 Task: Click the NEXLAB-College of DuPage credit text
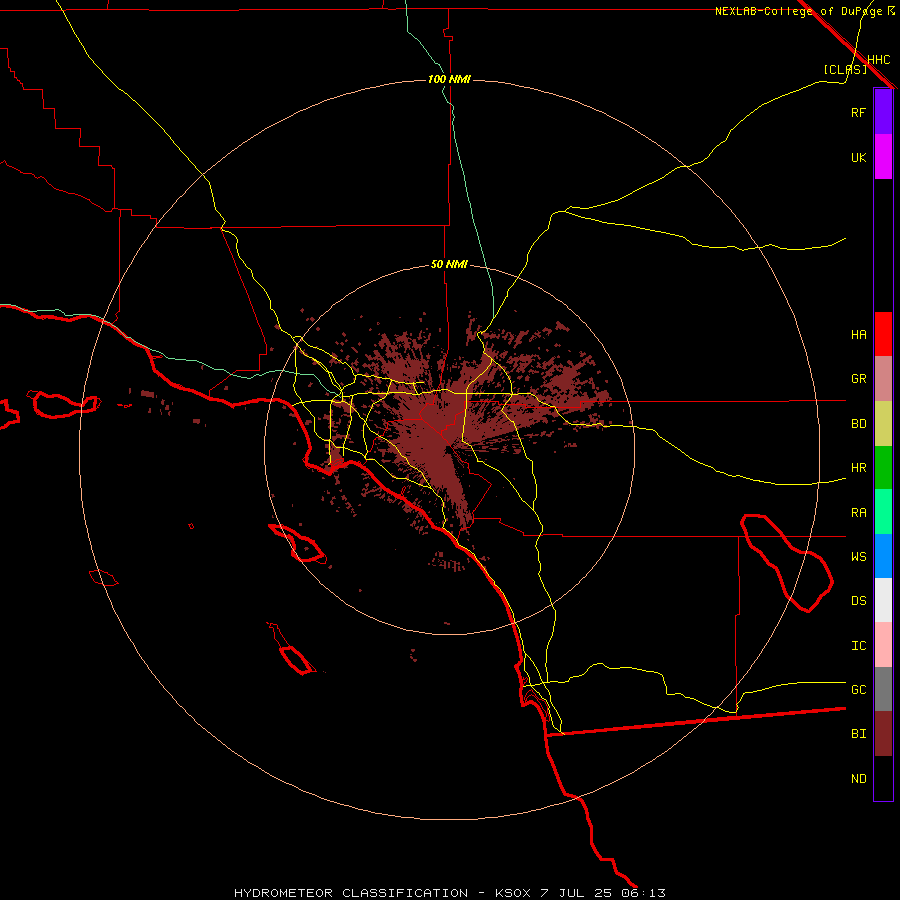click(798, 11)
